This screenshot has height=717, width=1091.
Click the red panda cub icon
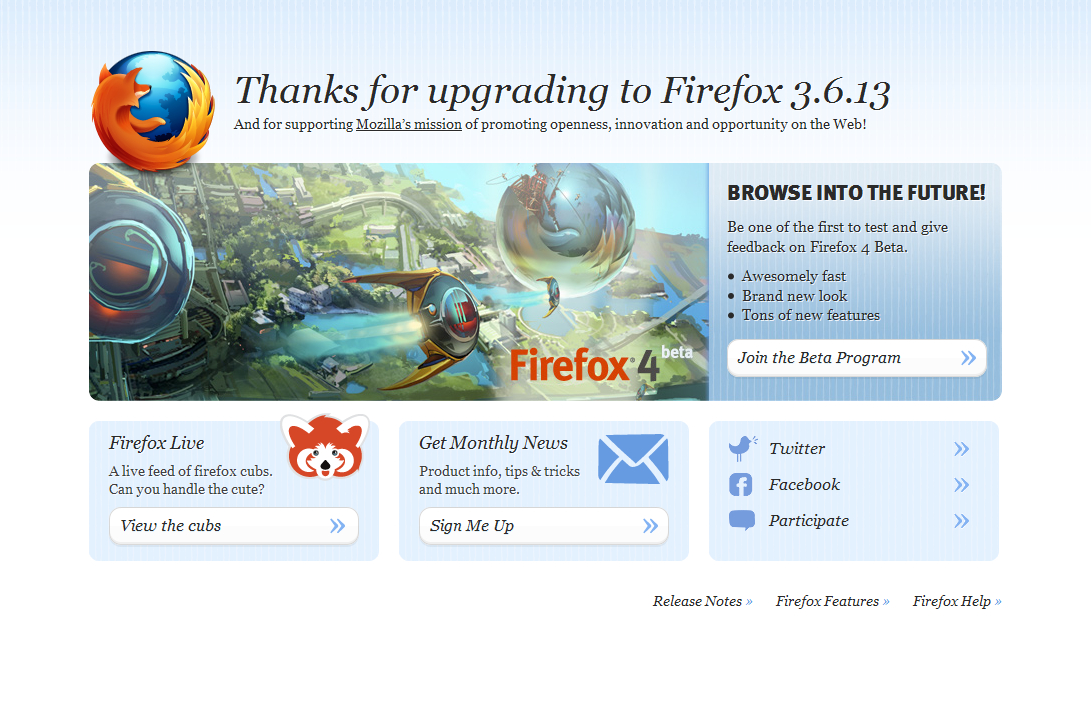click(325, 446)
